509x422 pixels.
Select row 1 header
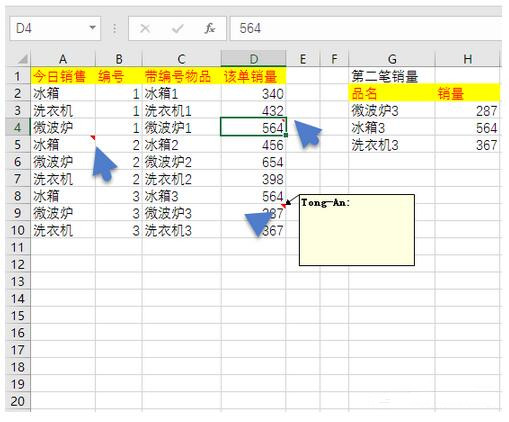click(x=18, y=76)
